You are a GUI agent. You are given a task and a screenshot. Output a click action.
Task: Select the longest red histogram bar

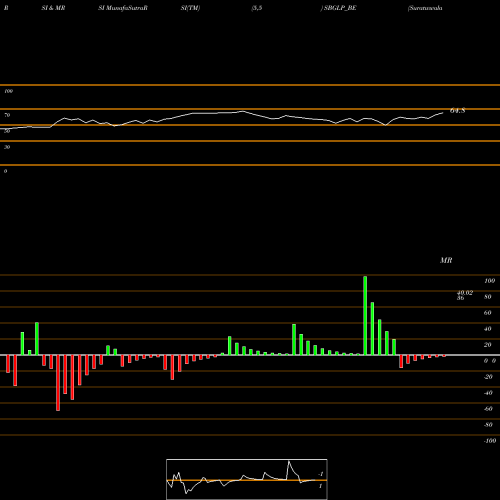pyautogui.click(x=58, y=383)
